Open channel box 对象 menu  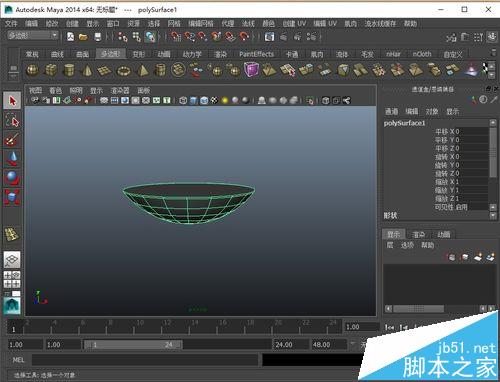pos(432,111)
